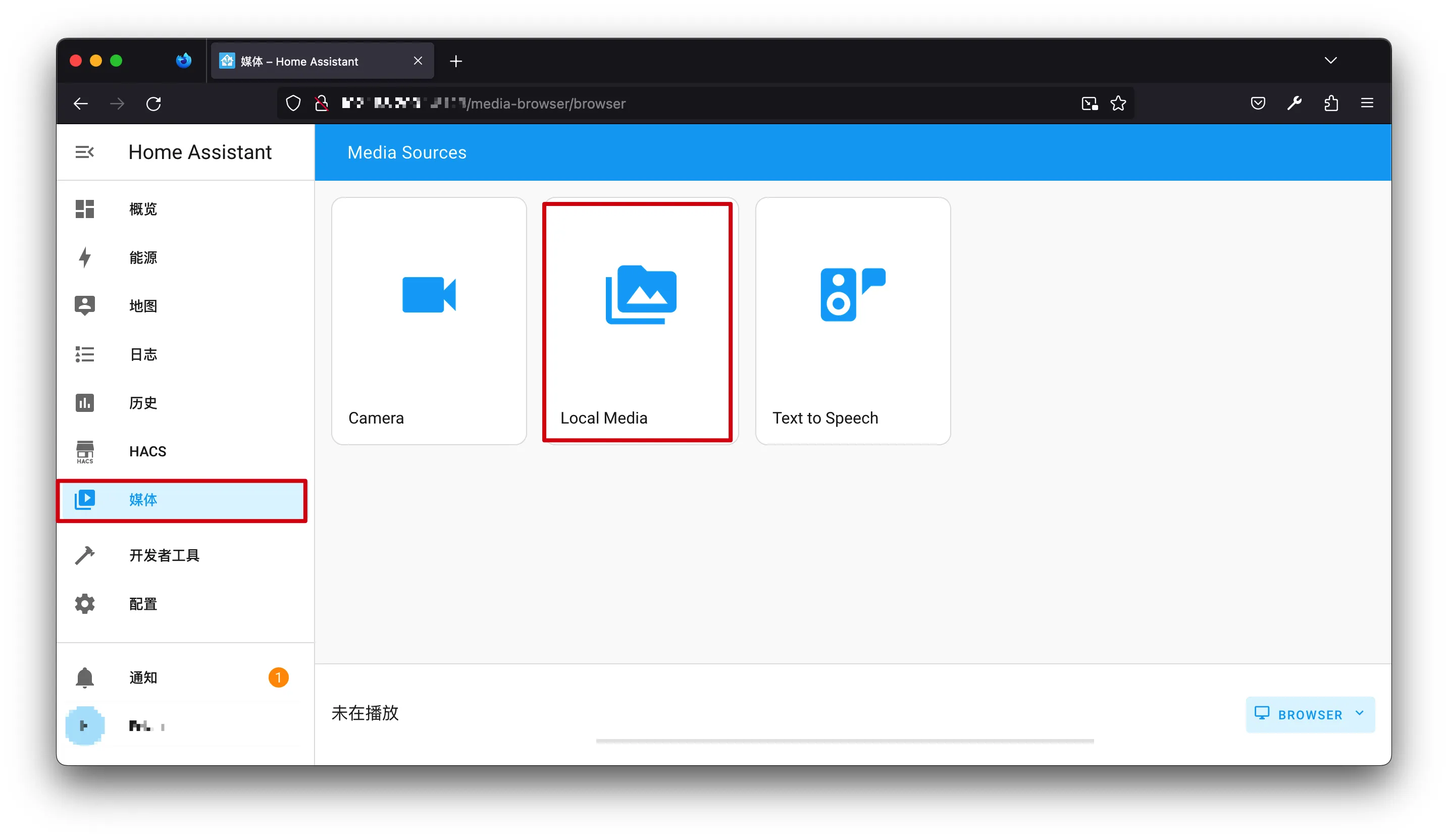1448x840 pixels.
Task: Open the 通知 notification bell icon
Action: (x=84, y=678)
